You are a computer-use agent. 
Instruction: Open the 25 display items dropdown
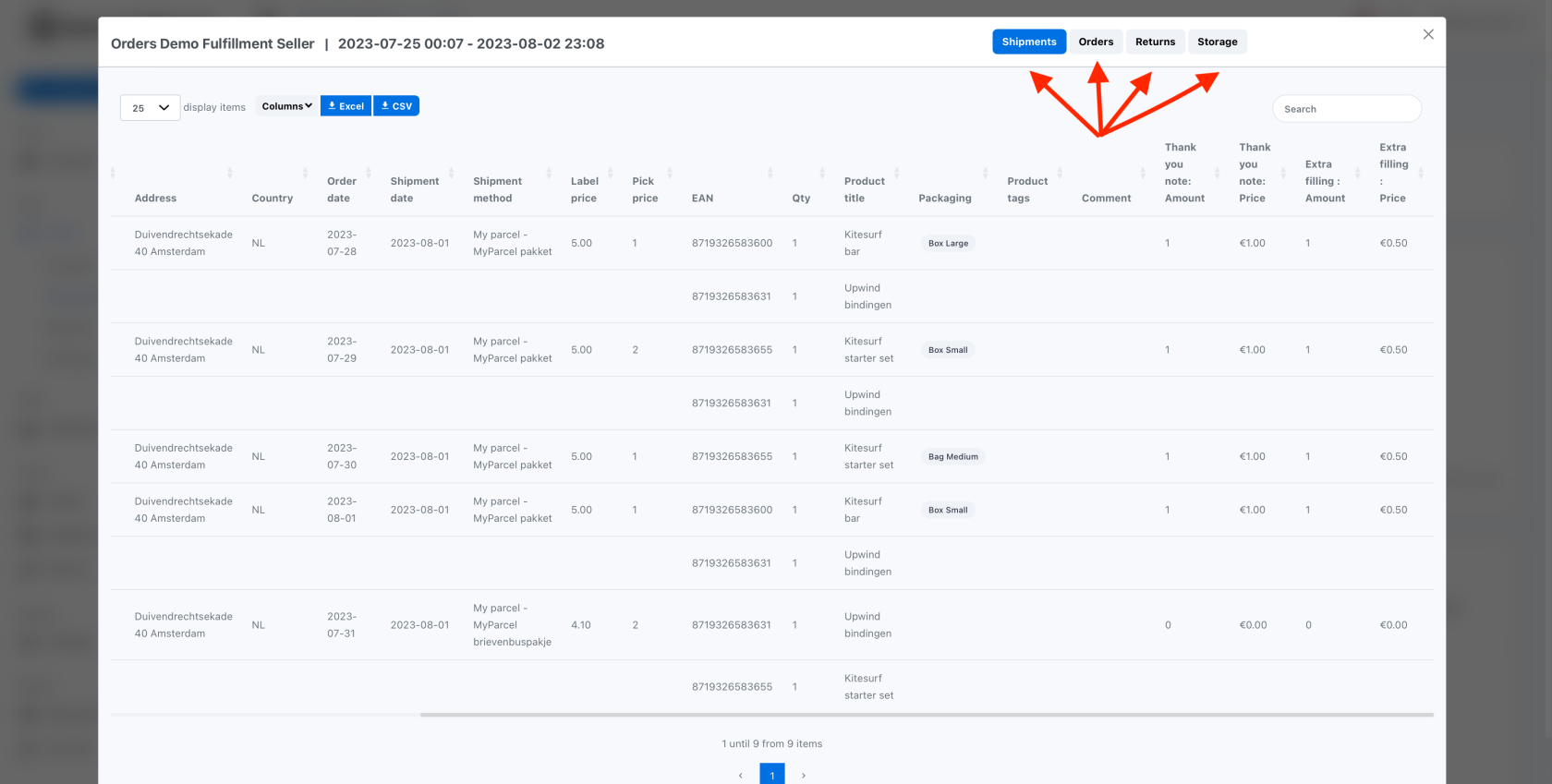point(150,108)
